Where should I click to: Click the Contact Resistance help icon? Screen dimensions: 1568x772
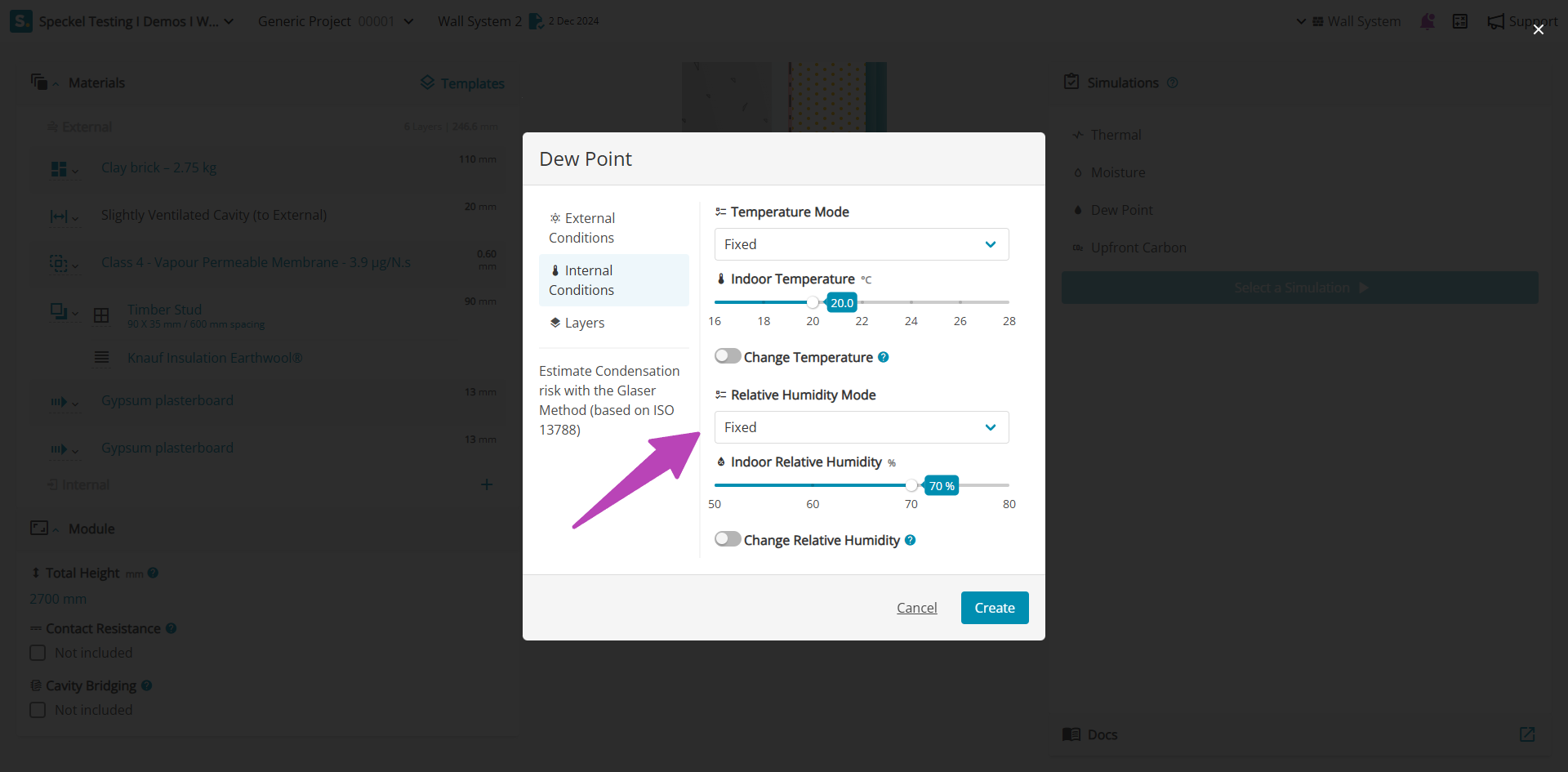171,628
